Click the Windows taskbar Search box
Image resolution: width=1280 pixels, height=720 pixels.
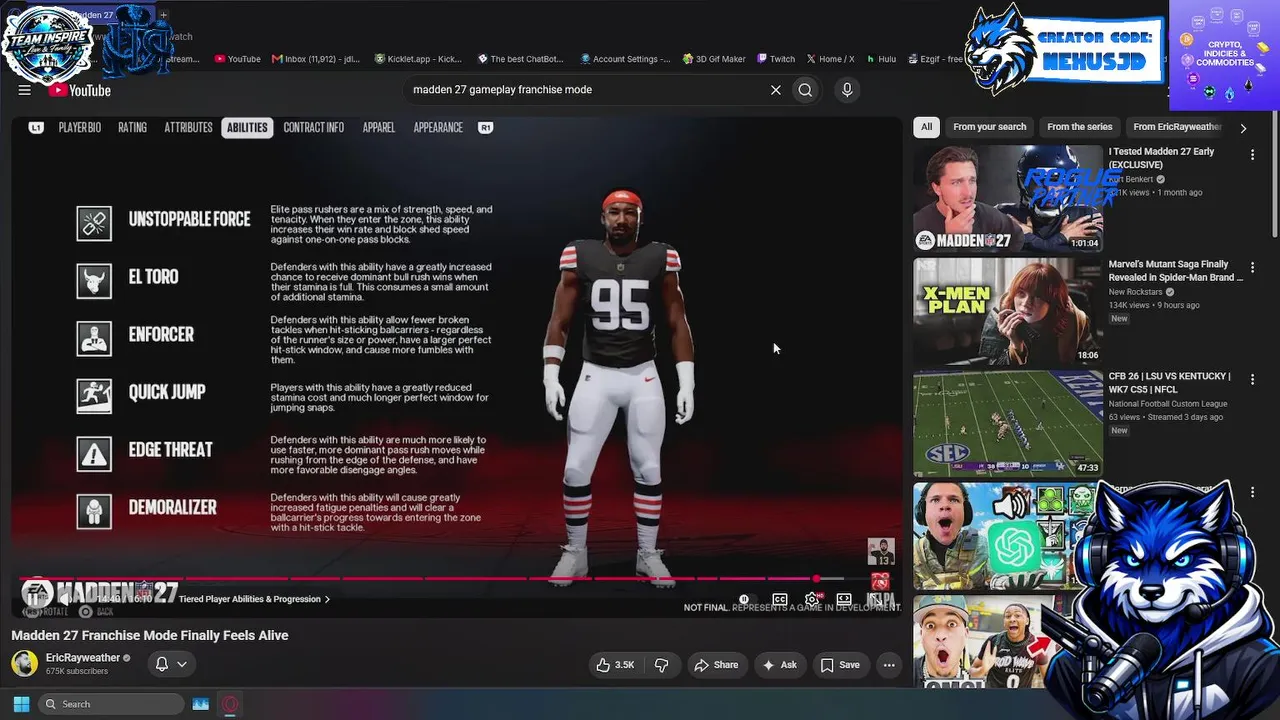coord(111,704)
